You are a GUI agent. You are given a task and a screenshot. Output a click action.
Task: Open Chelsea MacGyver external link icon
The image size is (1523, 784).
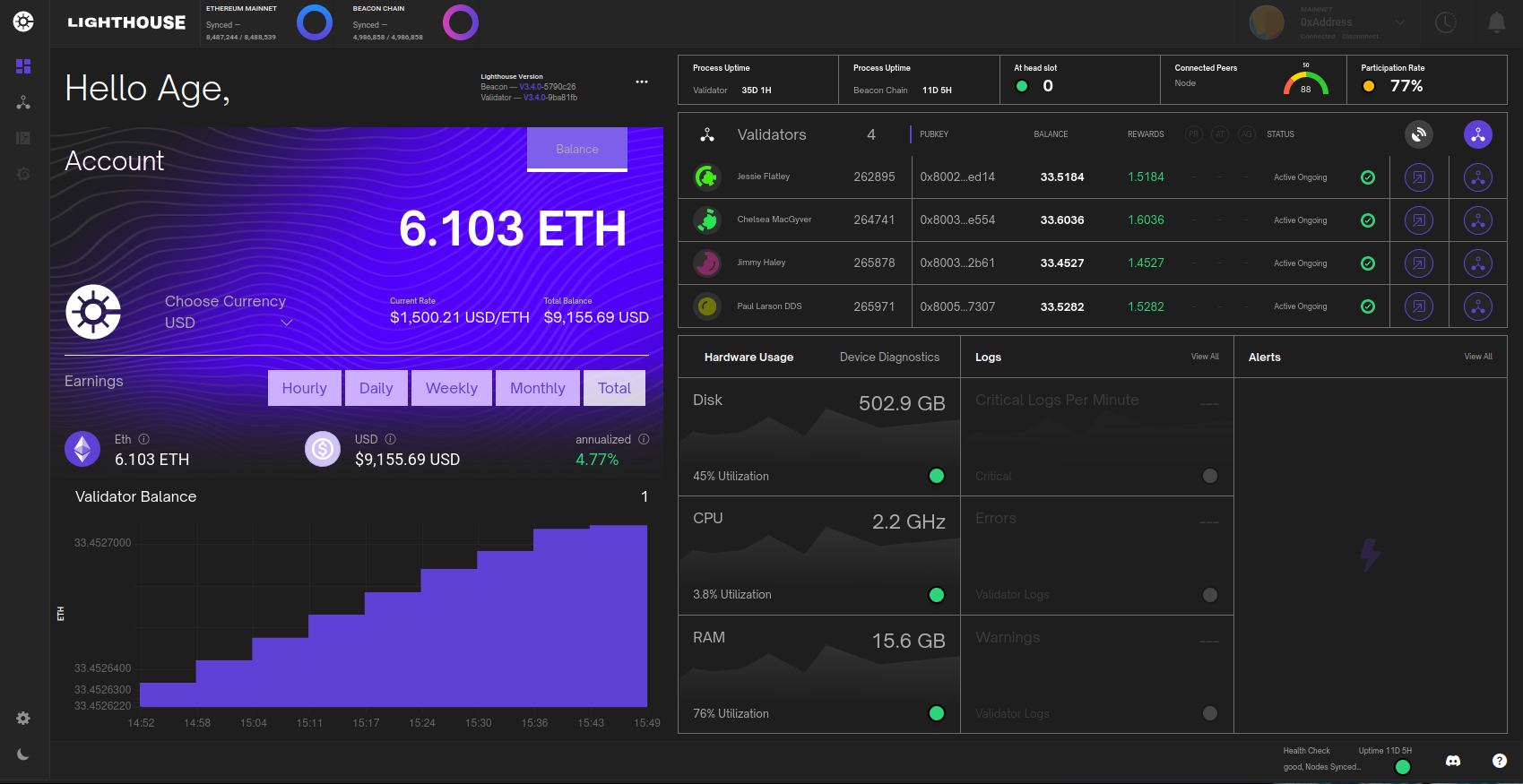[x=1419, y=220]
